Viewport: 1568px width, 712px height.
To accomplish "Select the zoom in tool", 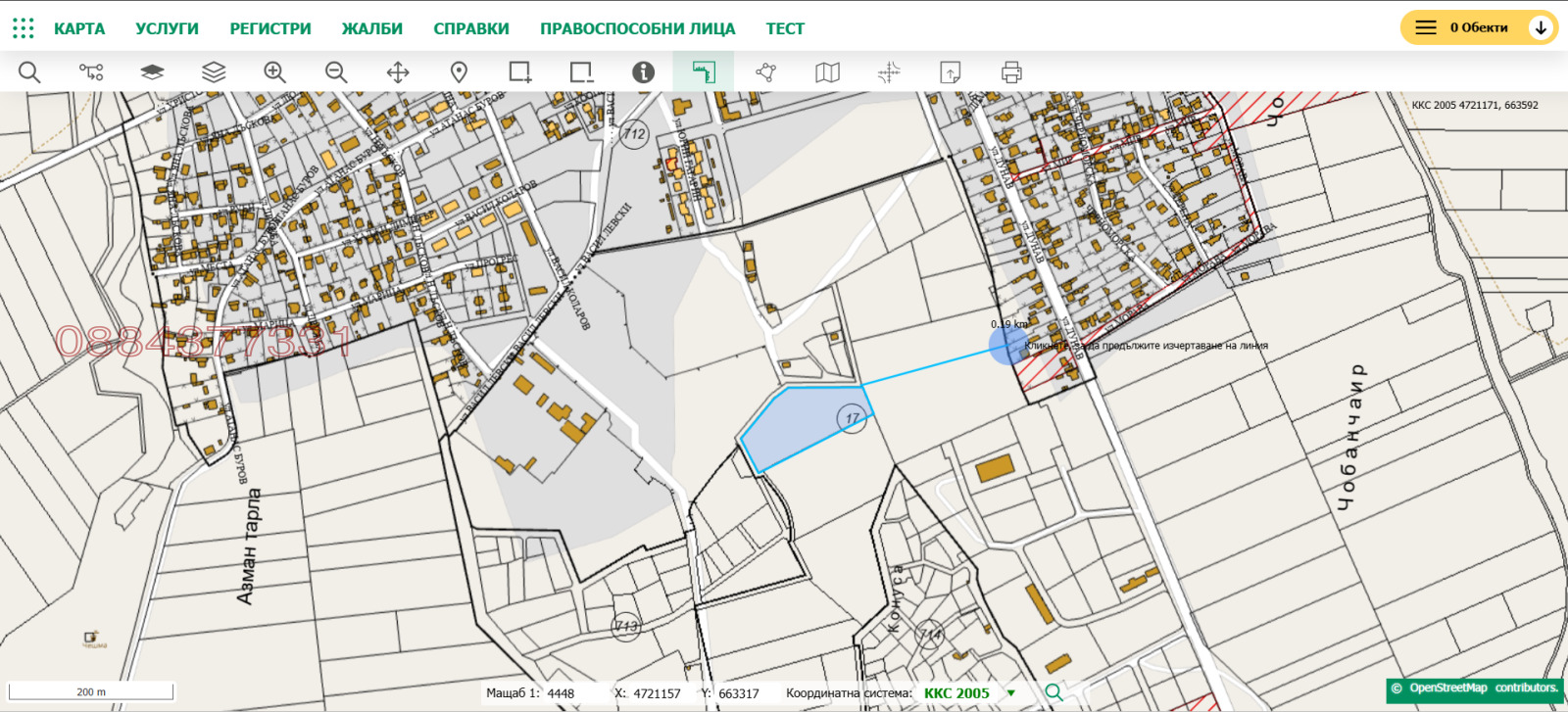I will pos(274,72).
